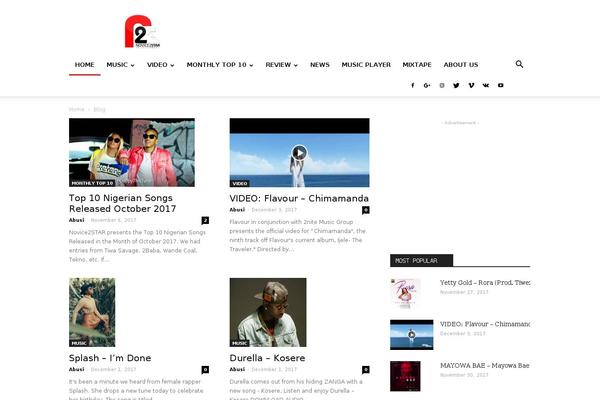This screenshot has width=600, height=400.
Task: Click MONTHLY TOP 10 category badge on thumbnail
Action: pyautogui.click(x=92, y=183)
